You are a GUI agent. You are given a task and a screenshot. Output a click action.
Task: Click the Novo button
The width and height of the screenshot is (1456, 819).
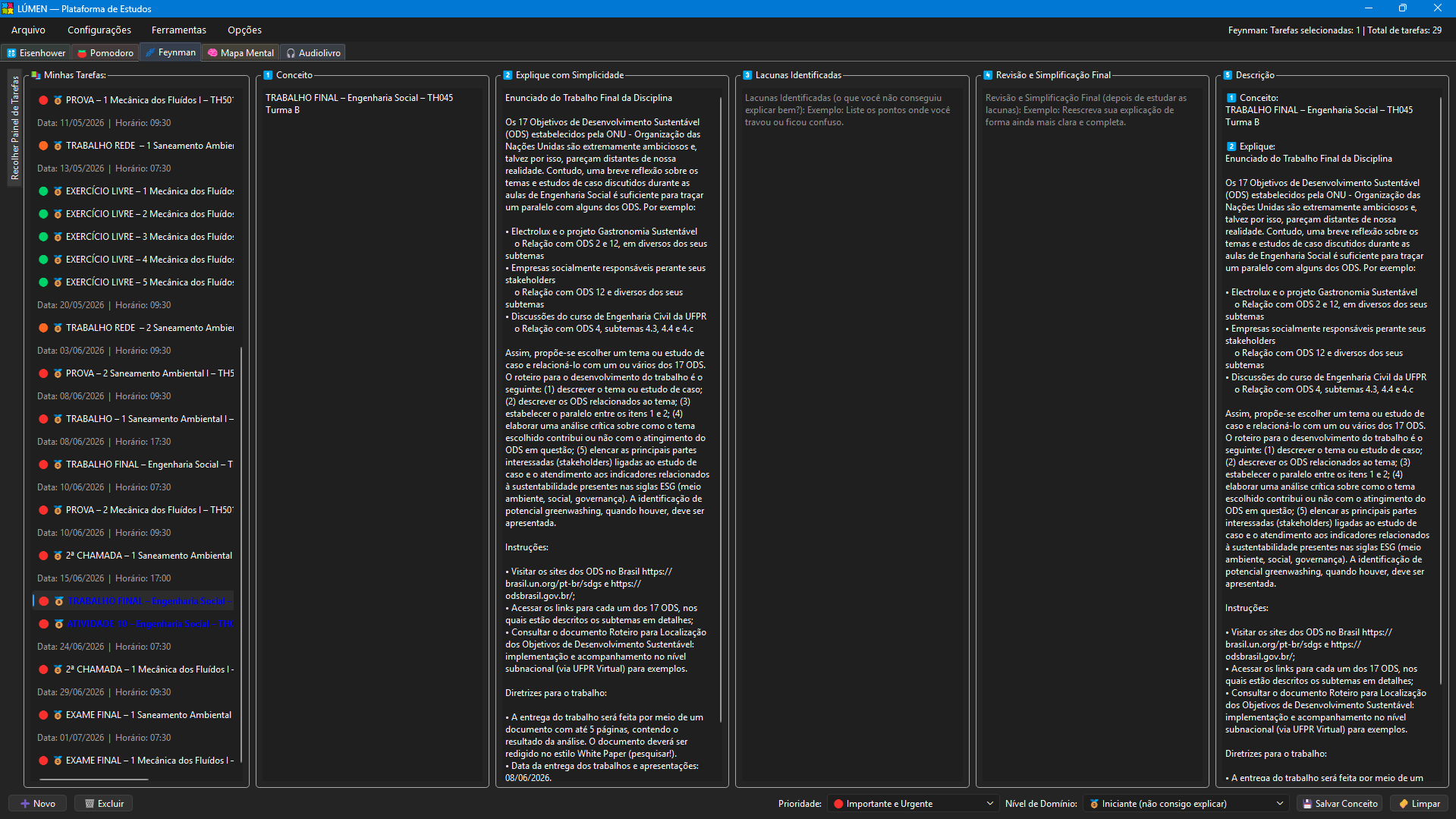coord(37,803)
